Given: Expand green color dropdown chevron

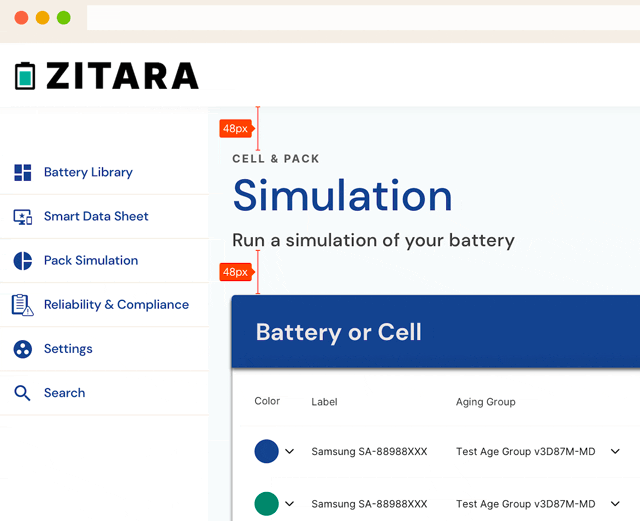Looking at the screenshot, I should pyautogui.click(x=289, y=503).
